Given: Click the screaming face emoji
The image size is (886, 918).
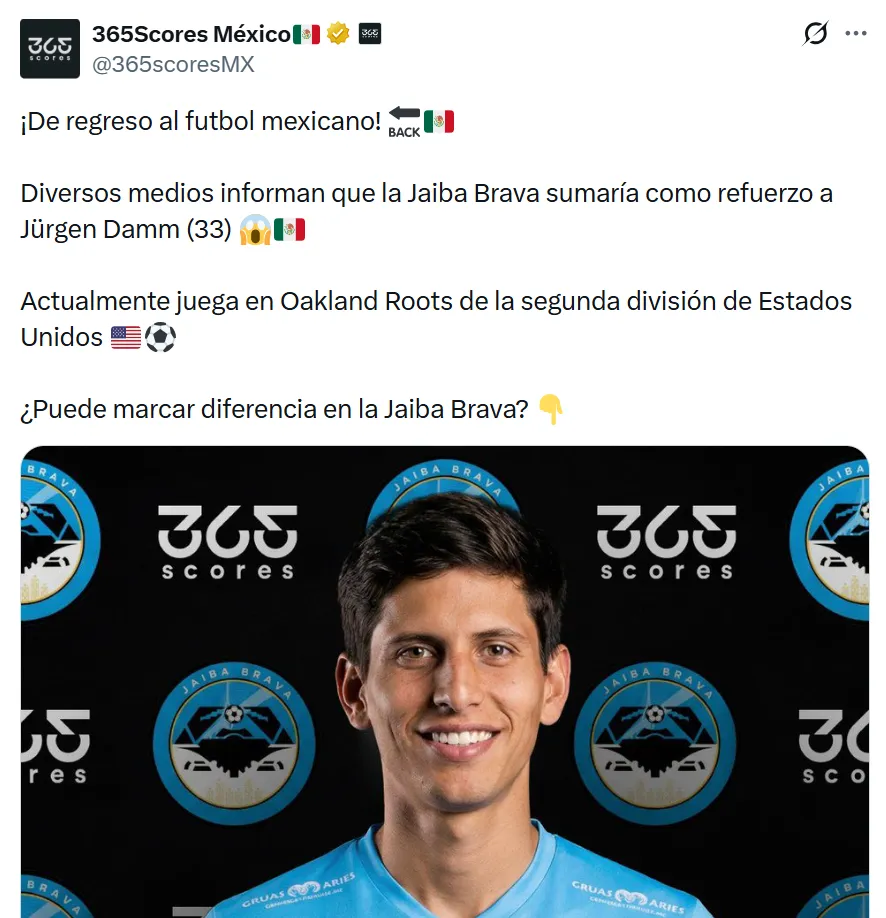Looking at the screenshot, I should [255, 230].
